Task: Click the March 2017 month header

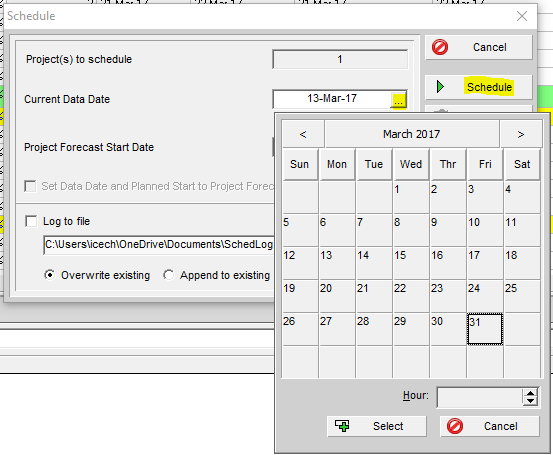Action: click(412, 134)
